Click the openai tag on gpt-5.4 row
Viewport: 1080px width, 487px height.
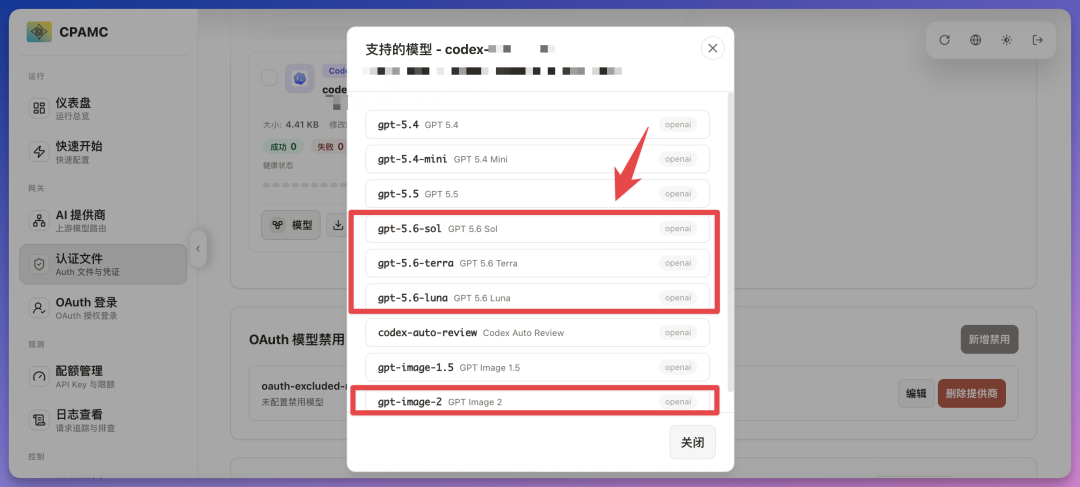click(x=678, y=125)
